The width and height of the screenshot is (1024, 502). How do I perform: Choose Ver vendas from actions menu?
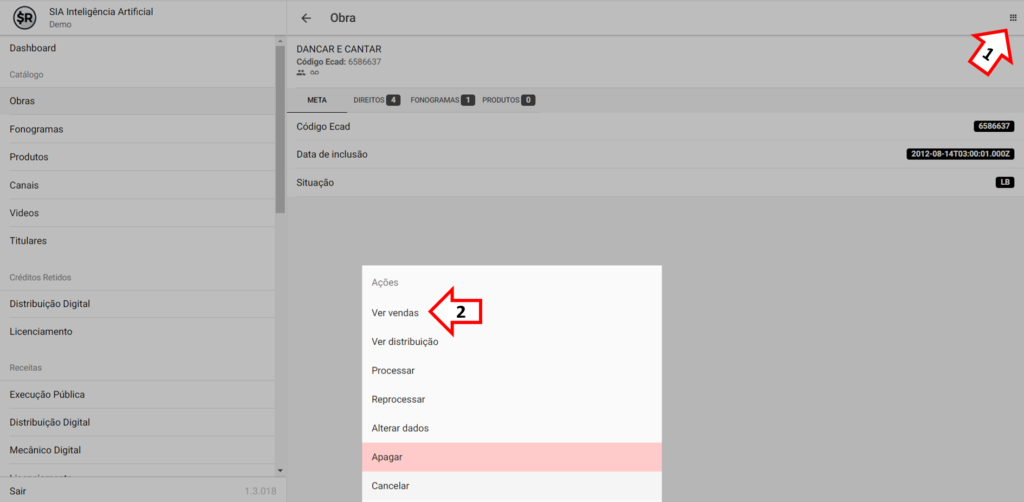click(x=395, y=313)
